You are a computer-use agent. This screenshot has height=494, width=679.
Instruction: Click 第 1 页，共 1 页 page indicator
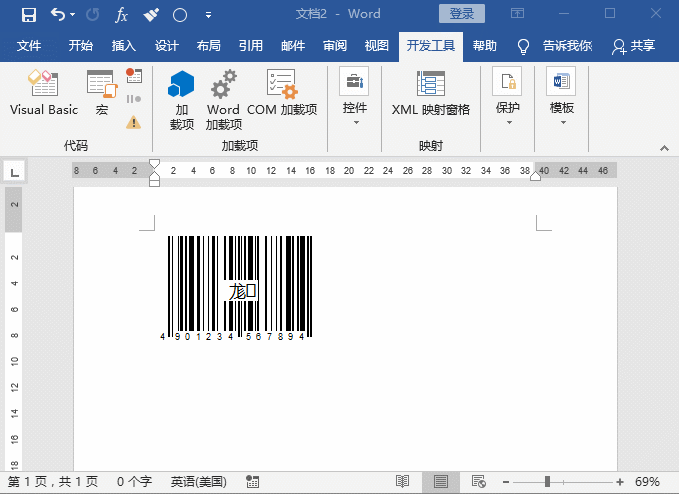[53, 481]
